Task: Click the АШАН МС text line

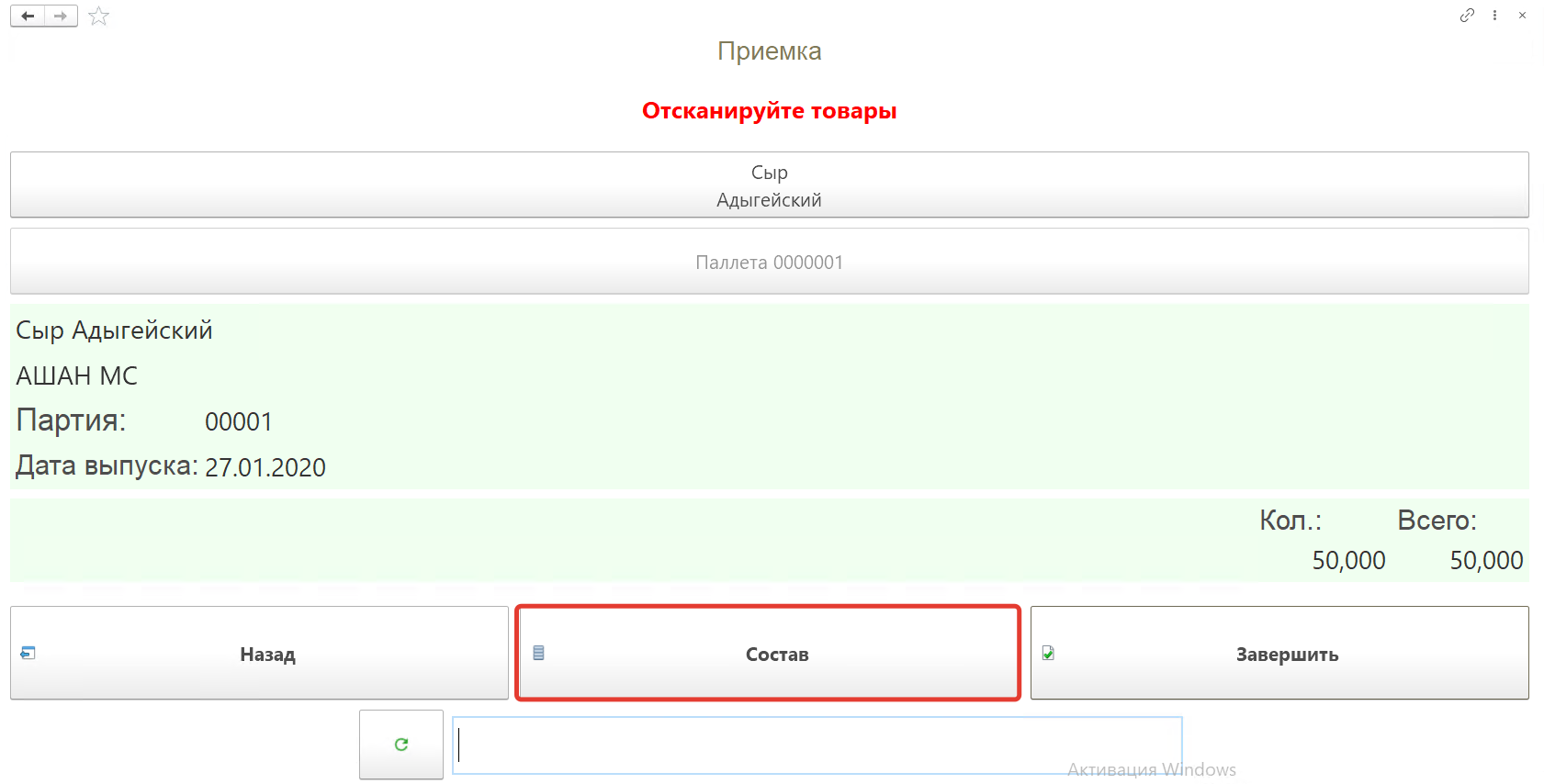Action: 77,376
